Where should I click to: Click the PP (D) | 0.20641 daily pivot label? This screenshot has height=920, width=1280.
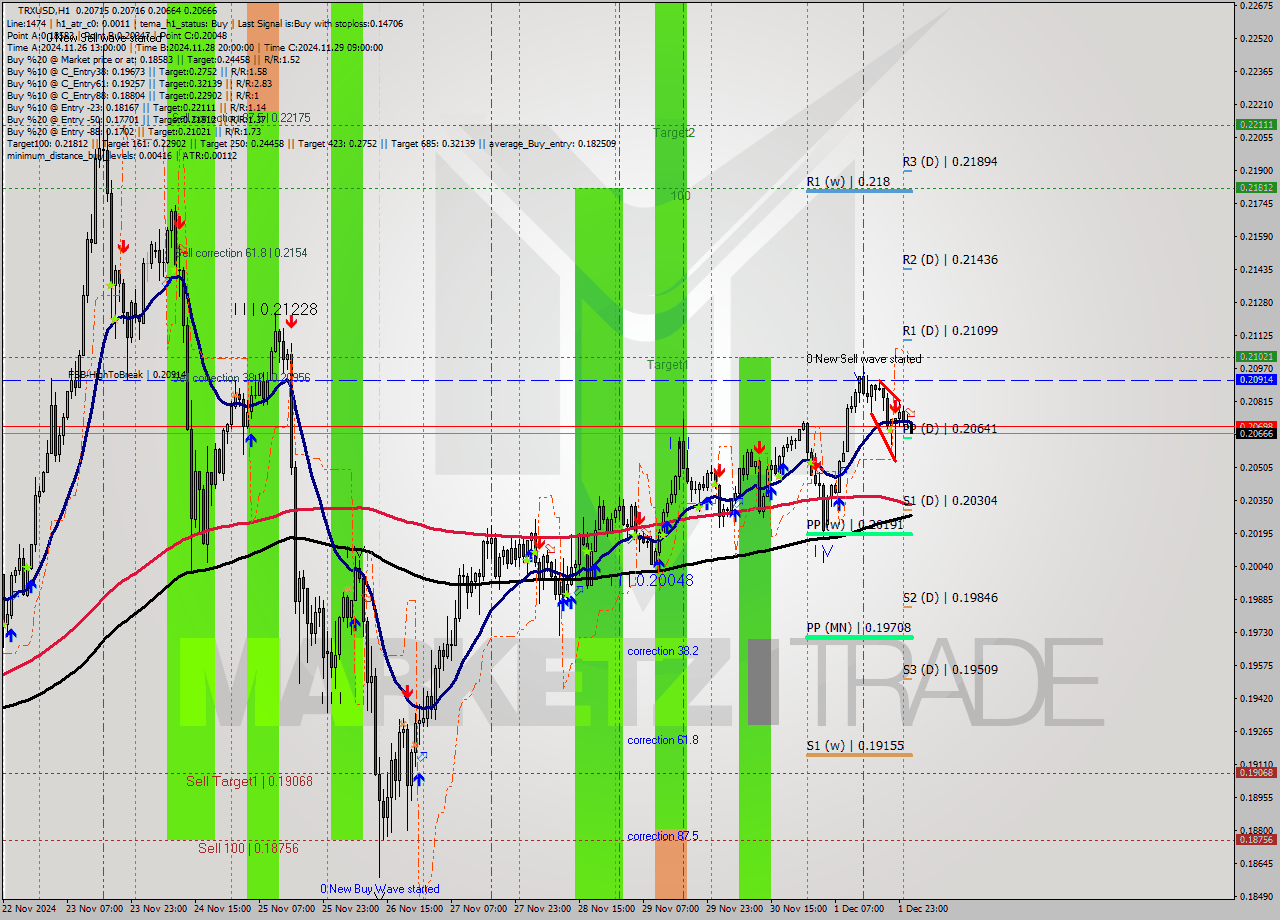coord(950,428)
